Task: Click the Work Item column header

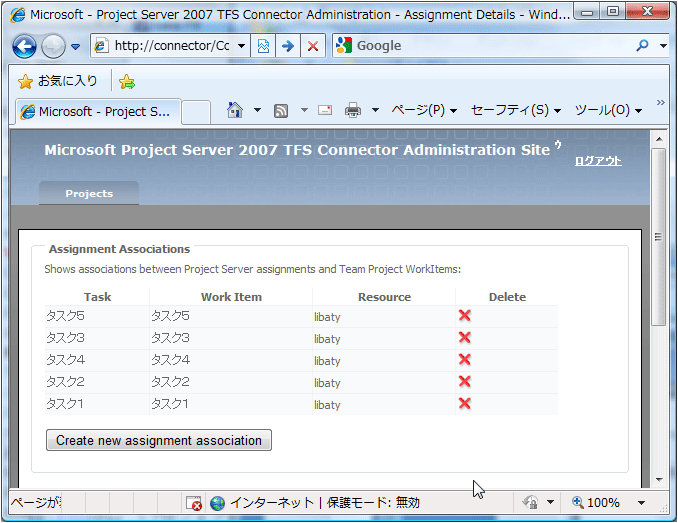Action: pos(231,297)
